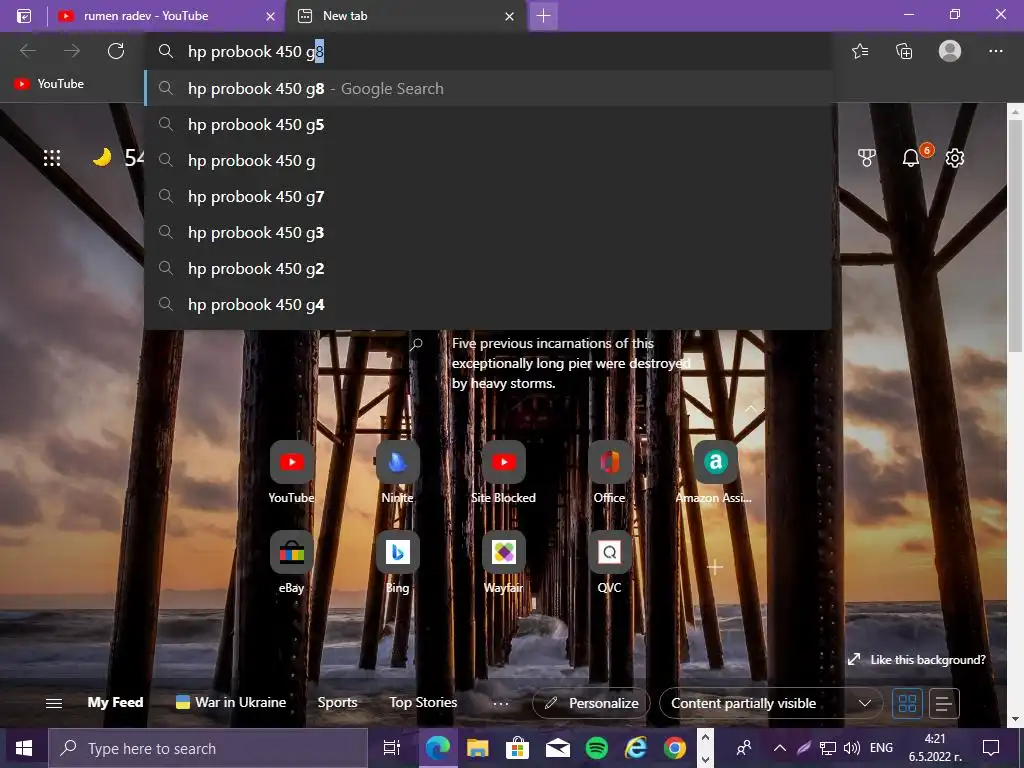Select Sports feed tab
The height and width of the screenshot is (768, 1024).
pos(337,703)
